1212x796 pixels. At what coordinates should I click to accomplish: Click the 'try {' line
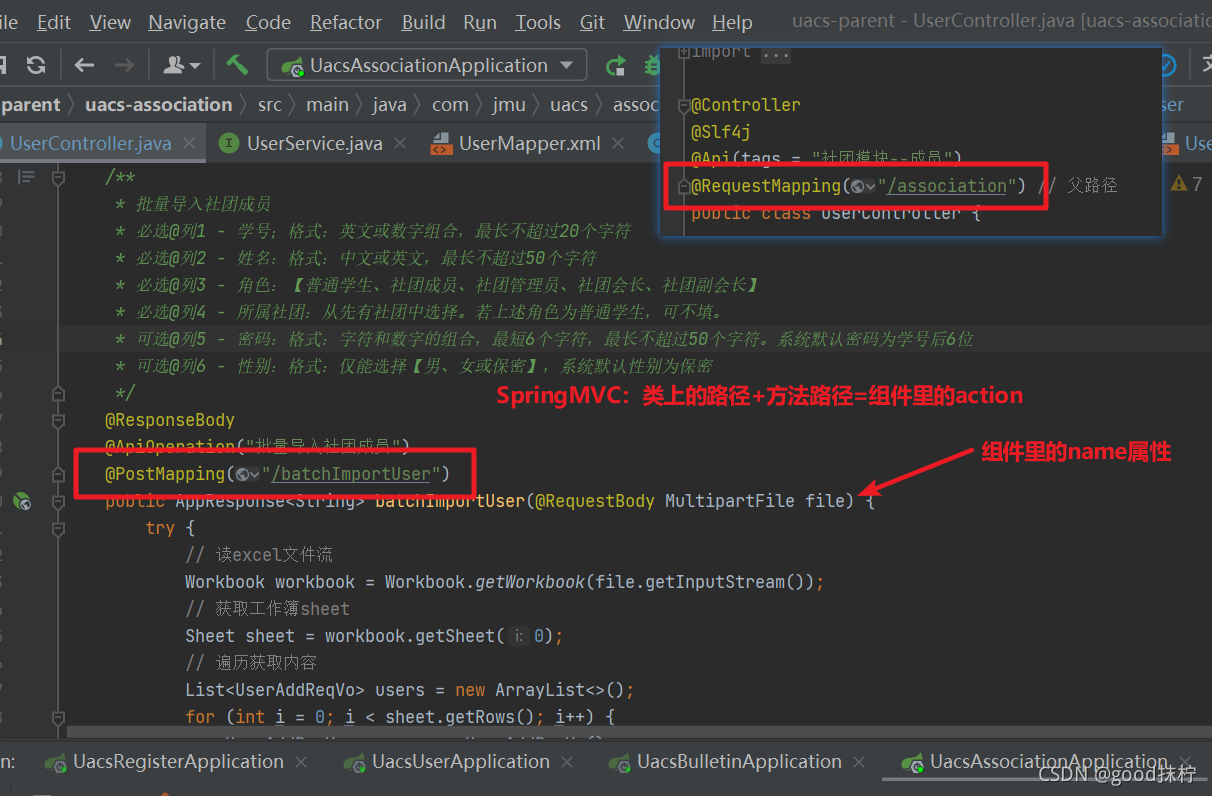point(170,528)
